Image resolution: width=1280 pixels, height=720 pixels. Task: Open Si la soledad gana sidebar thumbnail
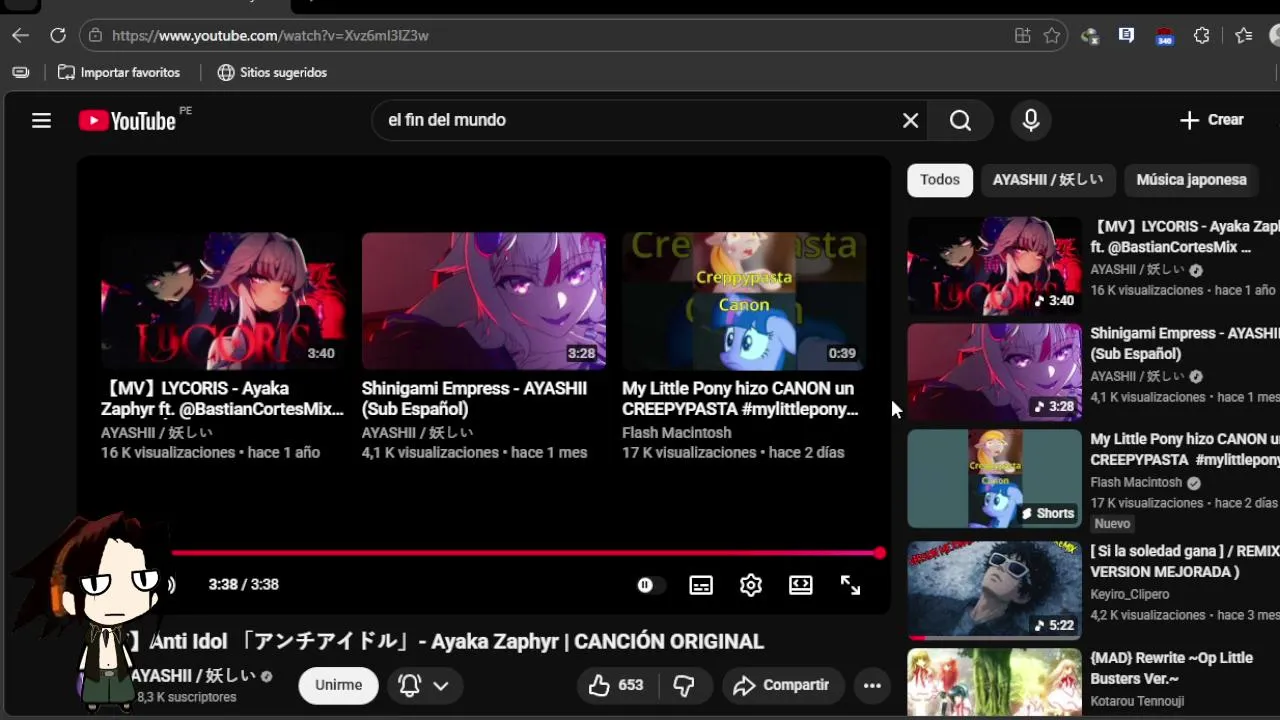pyautogui.click(x=994, y=590)
